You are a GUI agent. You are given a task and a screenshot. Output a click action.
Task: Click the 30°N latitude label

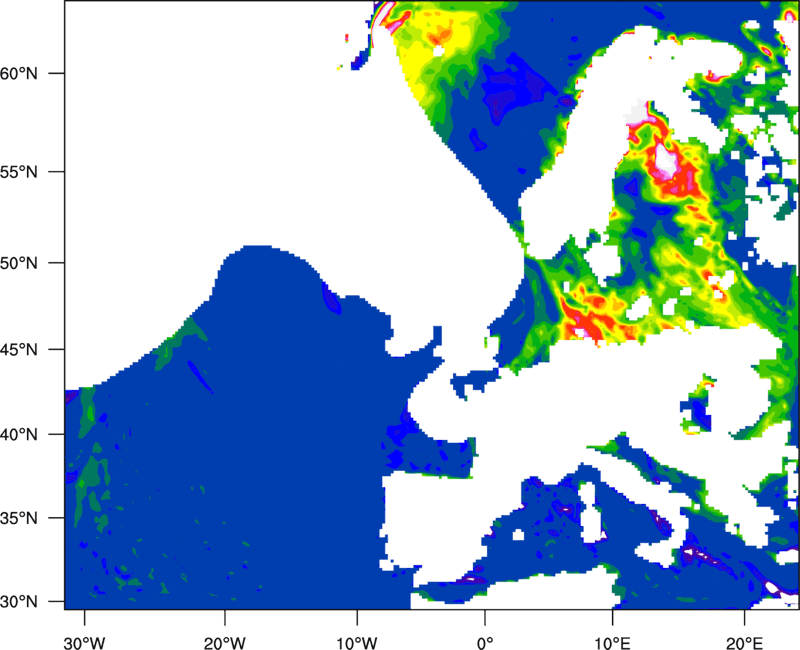[18, 602]
